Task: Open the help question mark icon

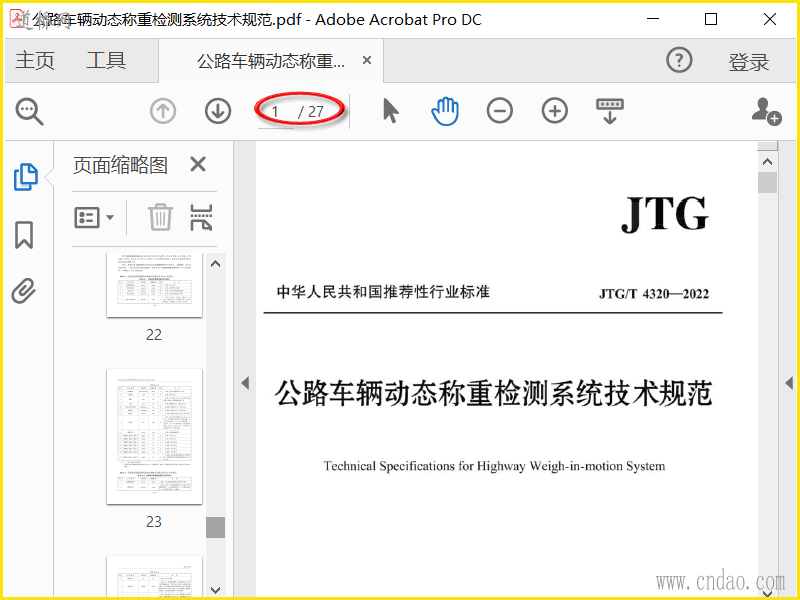Action: tap(679, 60)
